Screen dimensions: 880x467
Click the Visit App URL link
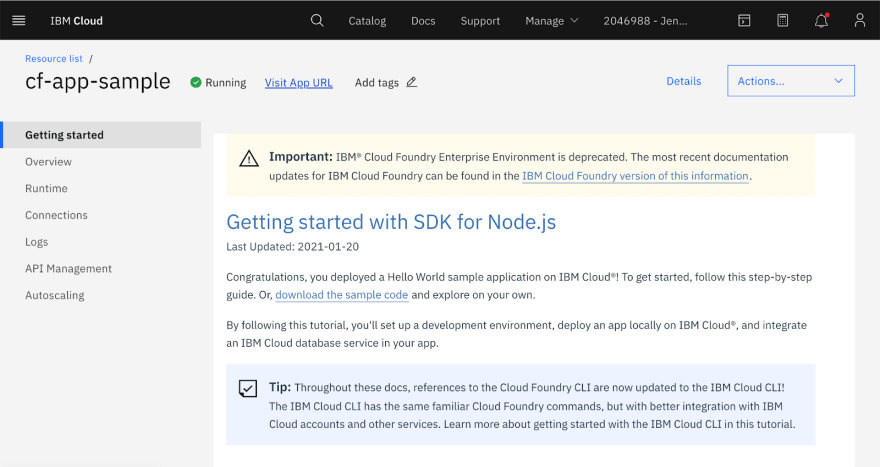click(299, 83)
